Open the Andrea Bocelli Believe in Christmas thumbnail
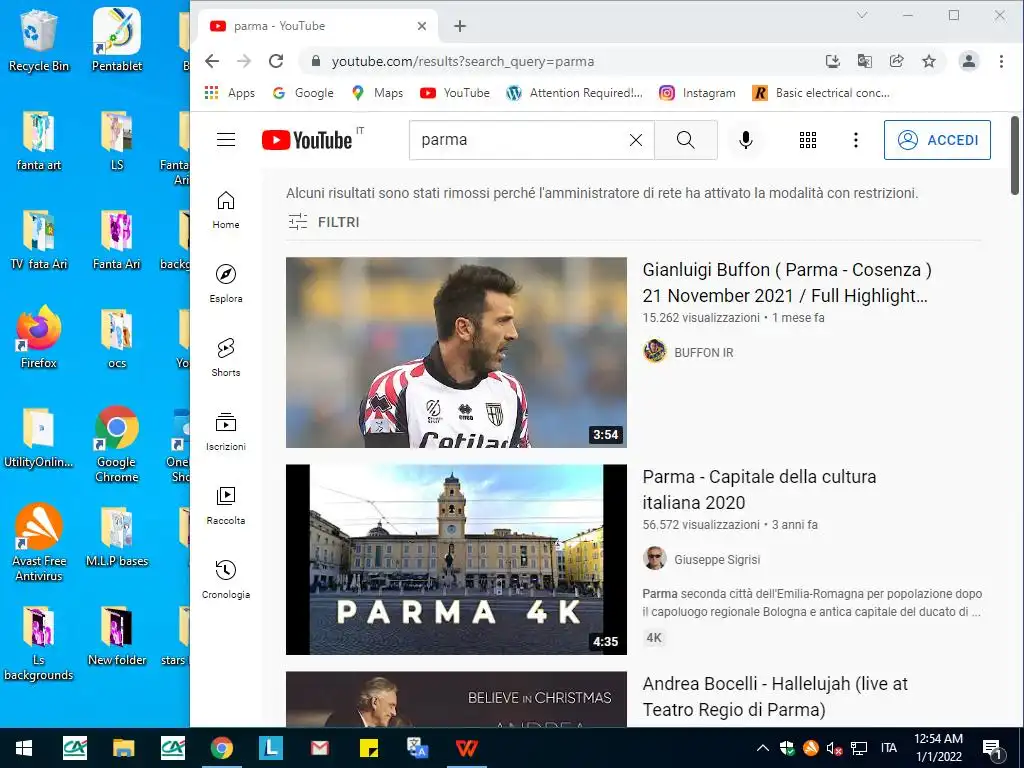1024x768 pixels. (456, 699)
